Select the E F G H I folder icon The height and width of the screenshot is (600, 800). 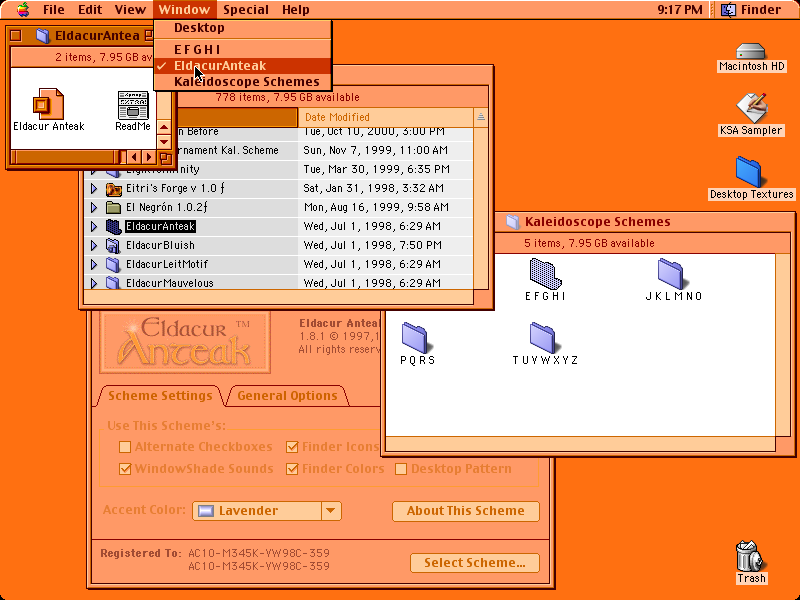click(545, 273)
